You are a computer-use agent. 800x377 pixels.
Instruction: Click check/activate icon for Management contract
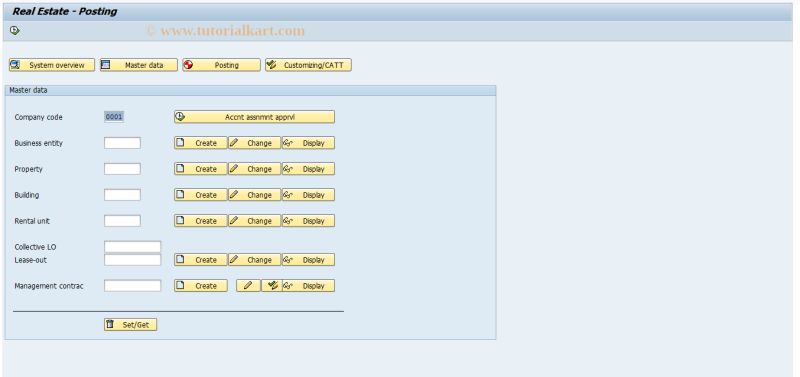coord(272,286)
